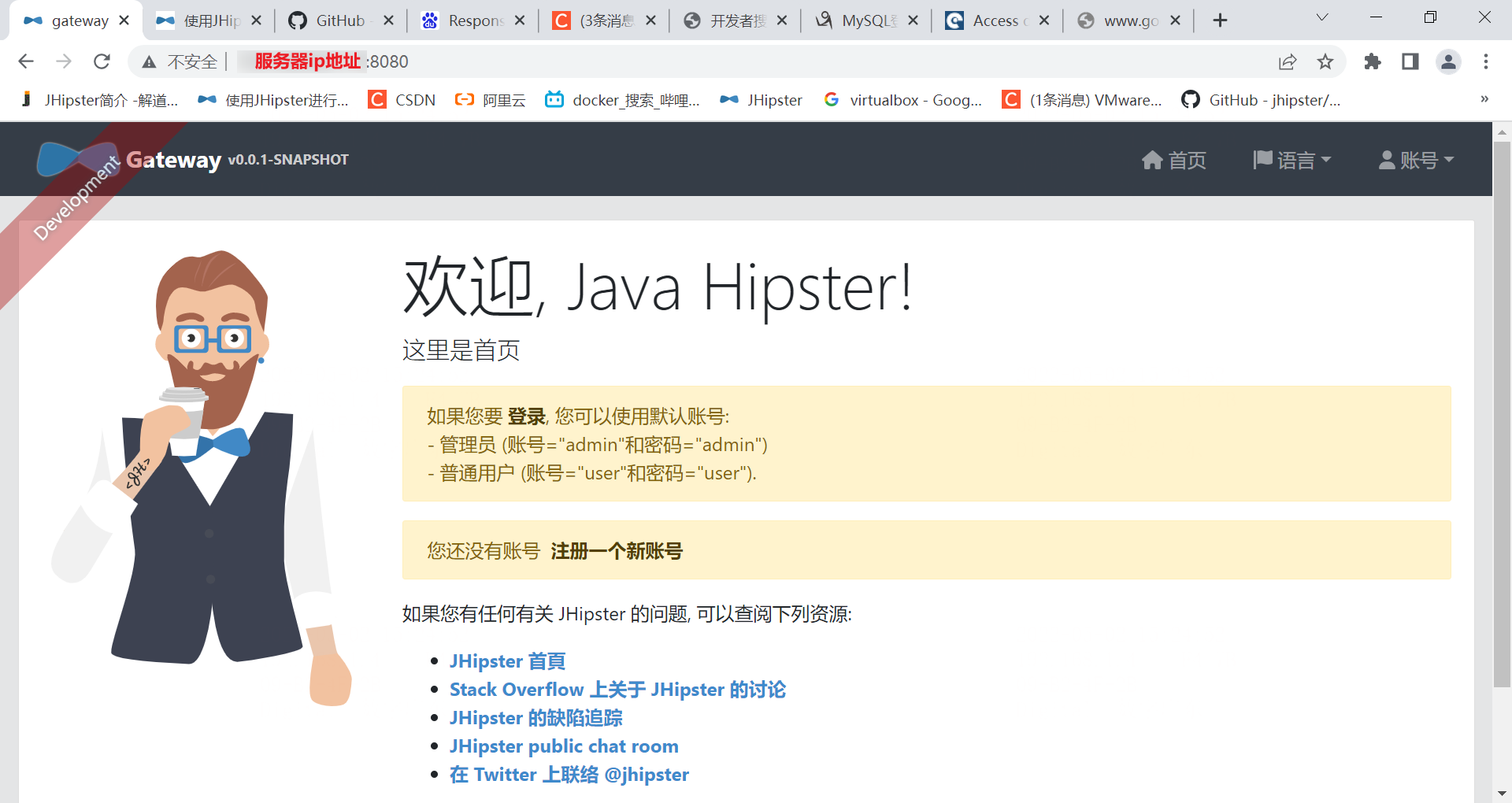
Task: Open the CSDN bookmark
Action: click(x=402, y=100)
